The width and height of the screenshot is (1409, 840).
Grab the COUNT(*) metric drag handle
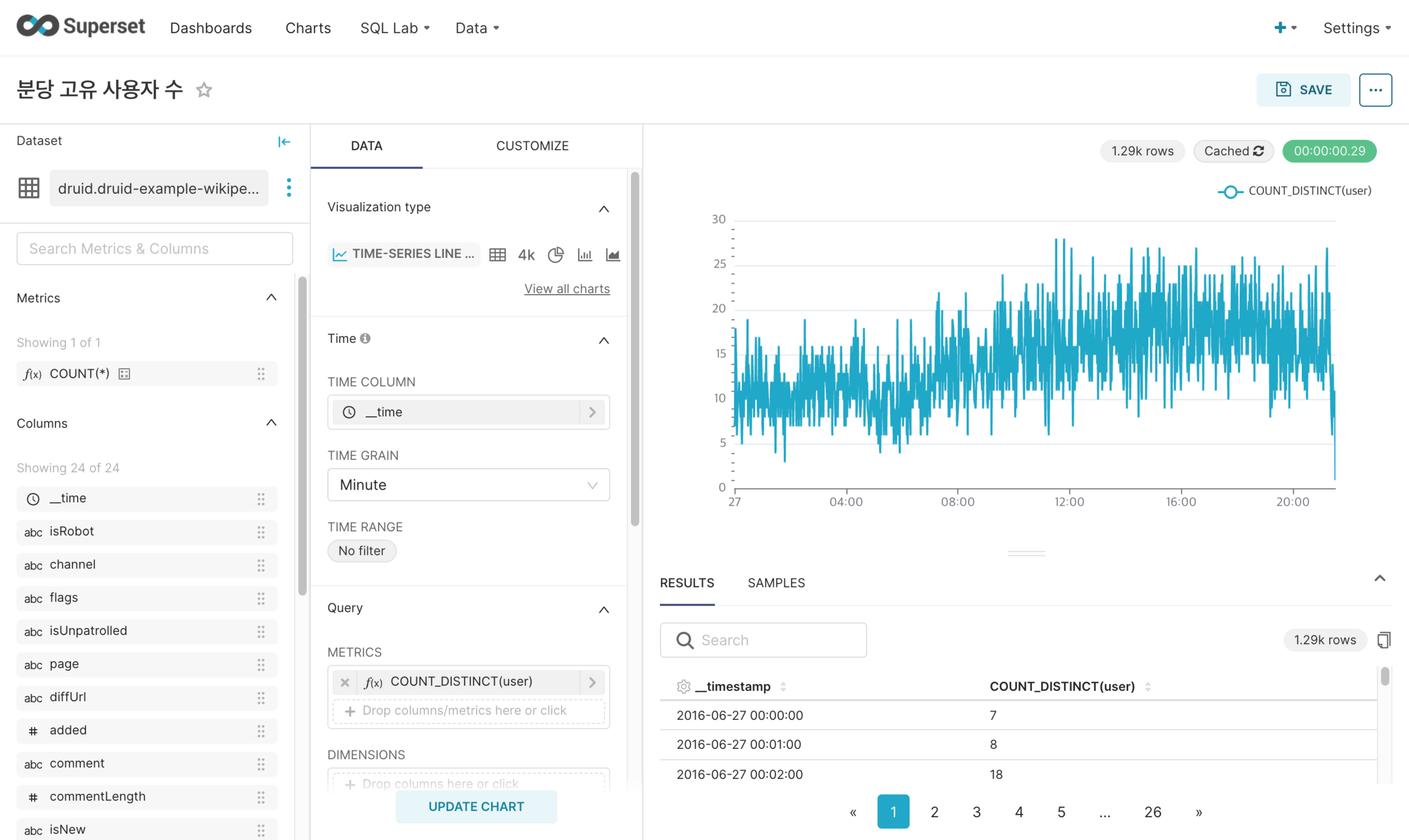tap(261, 374)
